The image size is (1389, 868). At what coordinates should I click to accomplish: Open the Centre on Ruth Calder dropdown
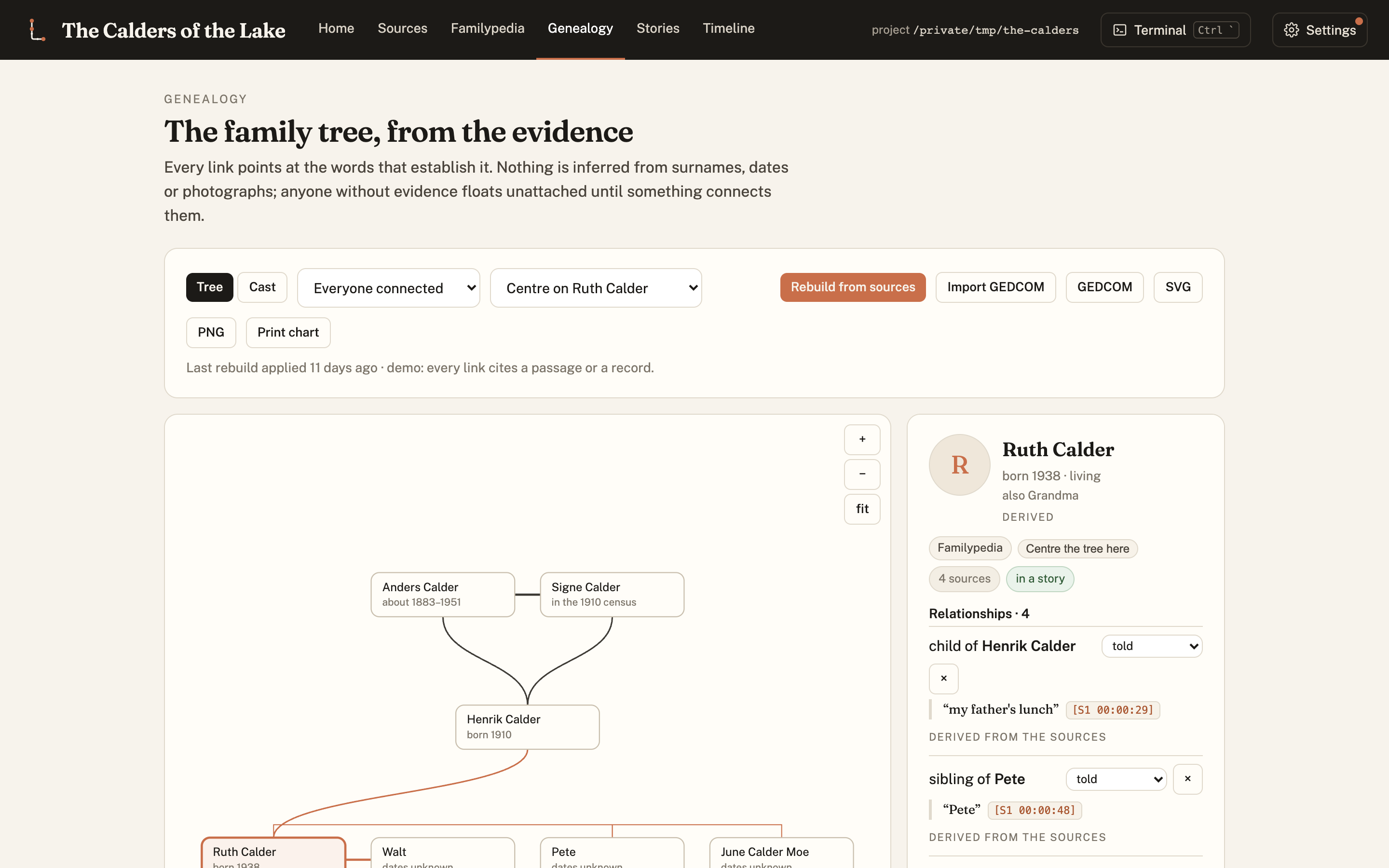point(596,288)
